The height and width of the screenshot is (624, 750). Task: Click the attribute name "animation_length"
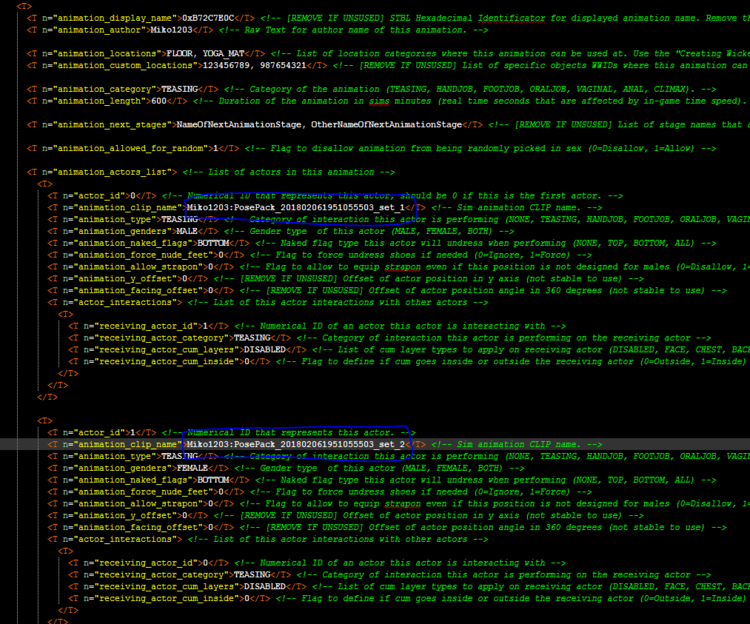point(99,101)
